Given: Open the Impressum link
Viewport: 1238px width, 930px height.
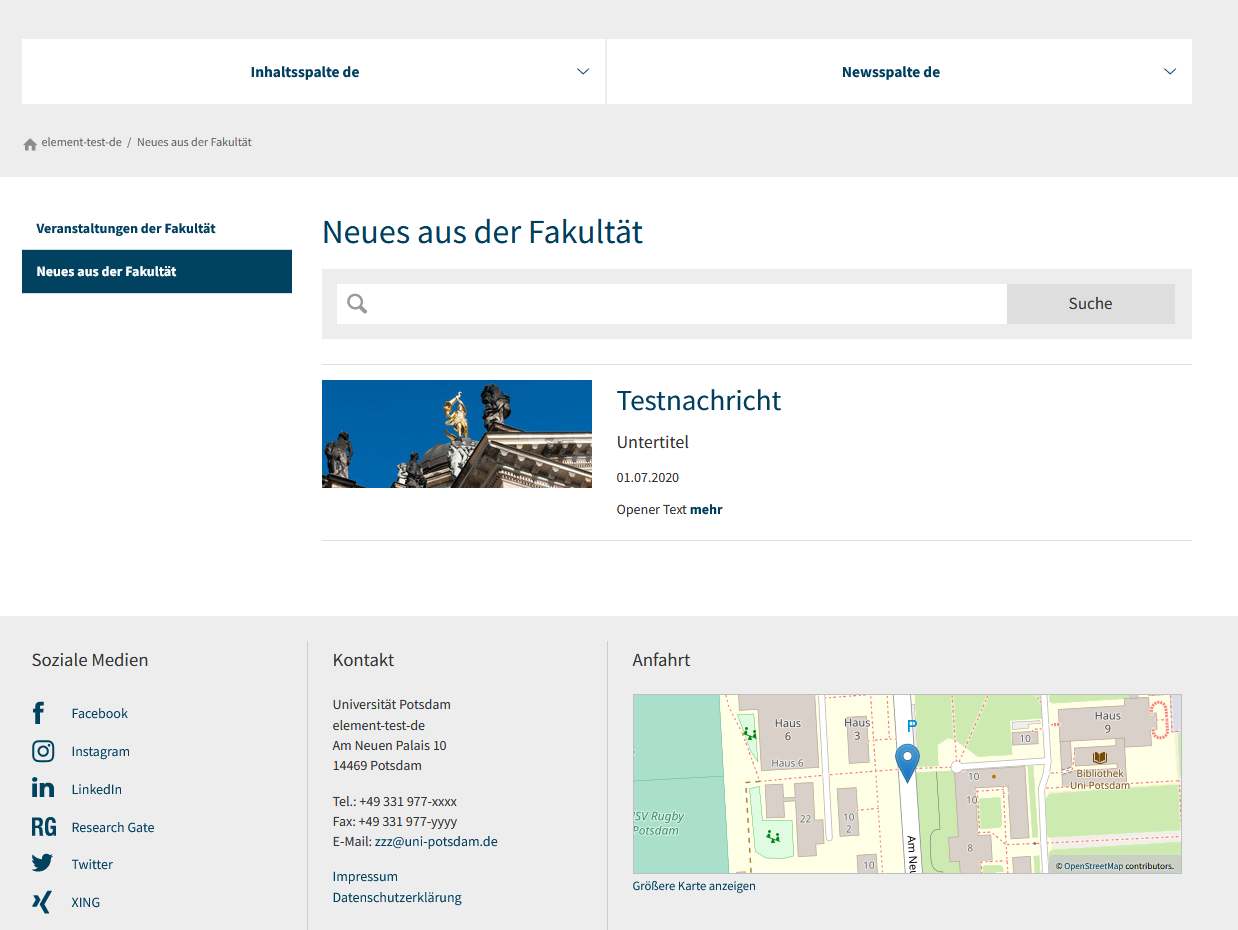Looking at the screenshot, I should click(365, 877).
